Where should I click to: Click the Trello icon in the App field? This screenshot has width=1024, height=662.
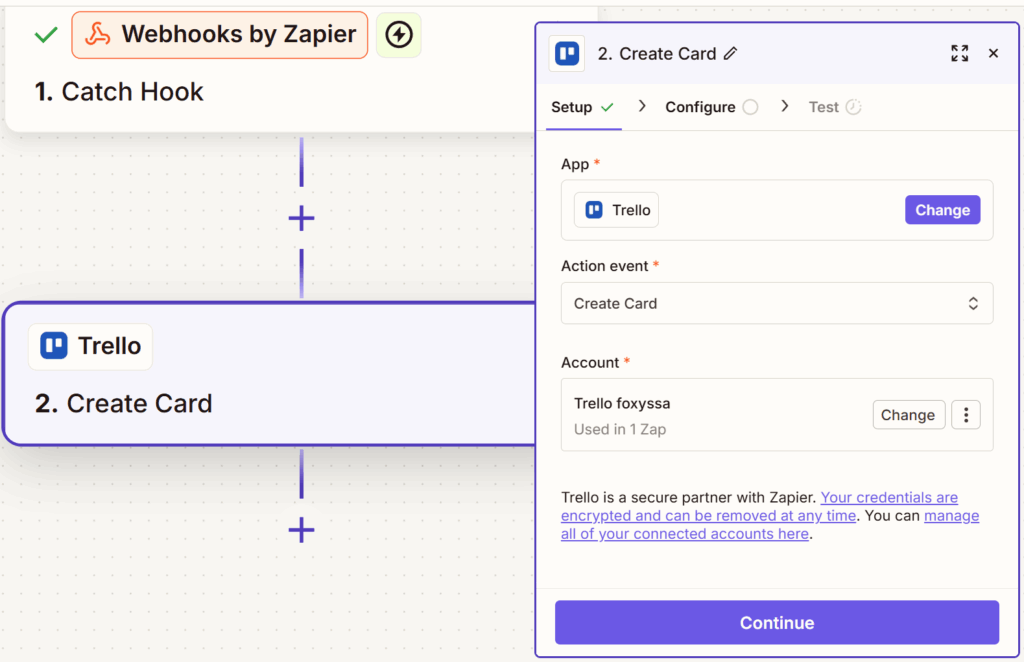pos(596,210)
